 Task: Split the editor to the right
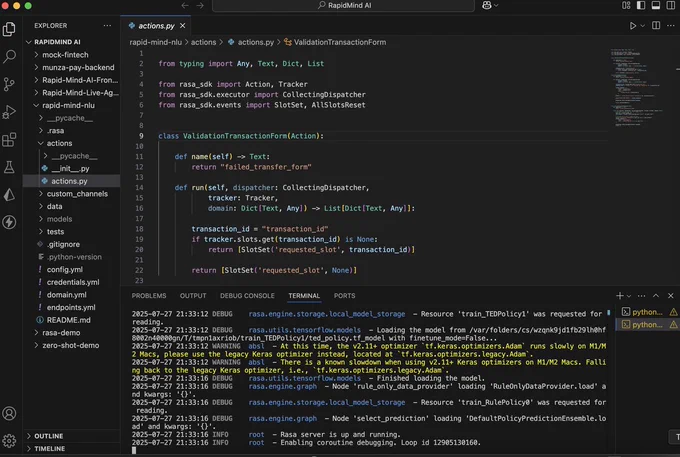[656, 26]
